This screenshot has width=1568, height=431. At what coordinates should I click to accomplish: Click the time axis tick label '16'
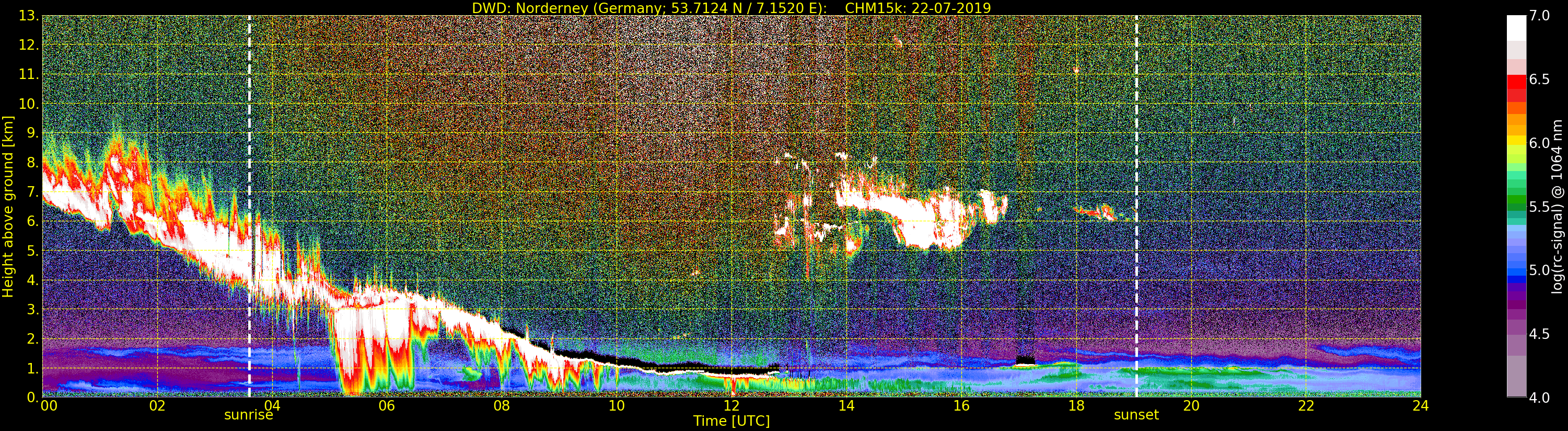pyautogui.click(x=961, y=406)
